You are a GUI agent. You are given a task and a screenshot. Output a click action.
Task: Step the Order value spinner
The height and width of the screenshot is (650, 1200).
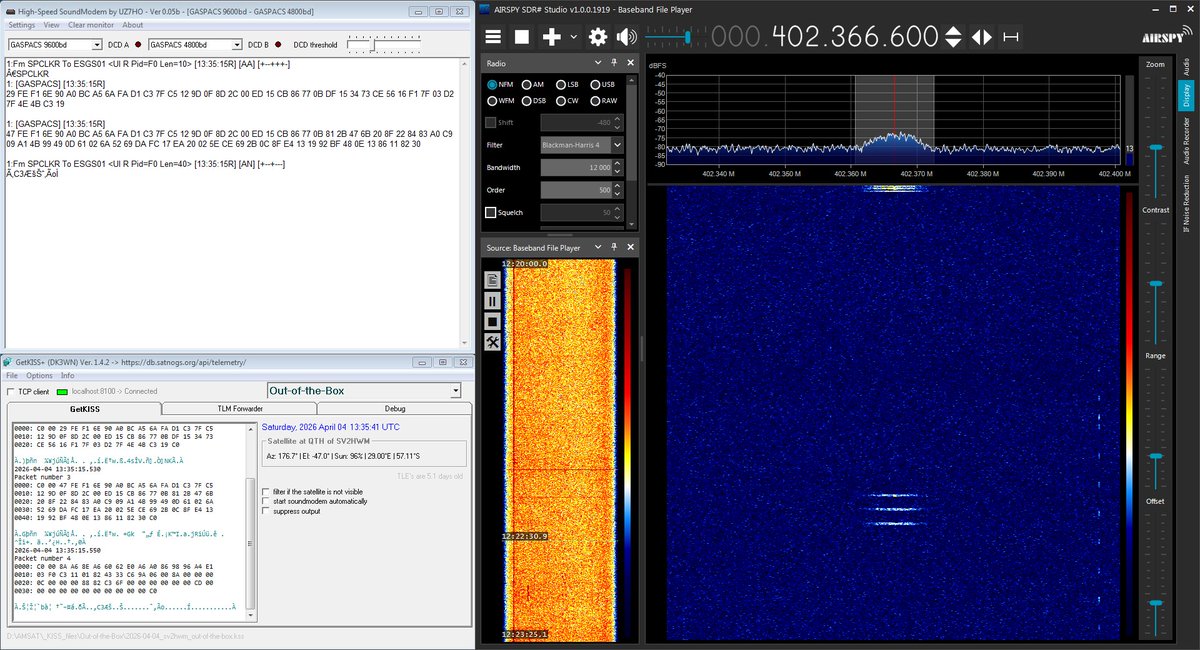(x=617, y=190)
